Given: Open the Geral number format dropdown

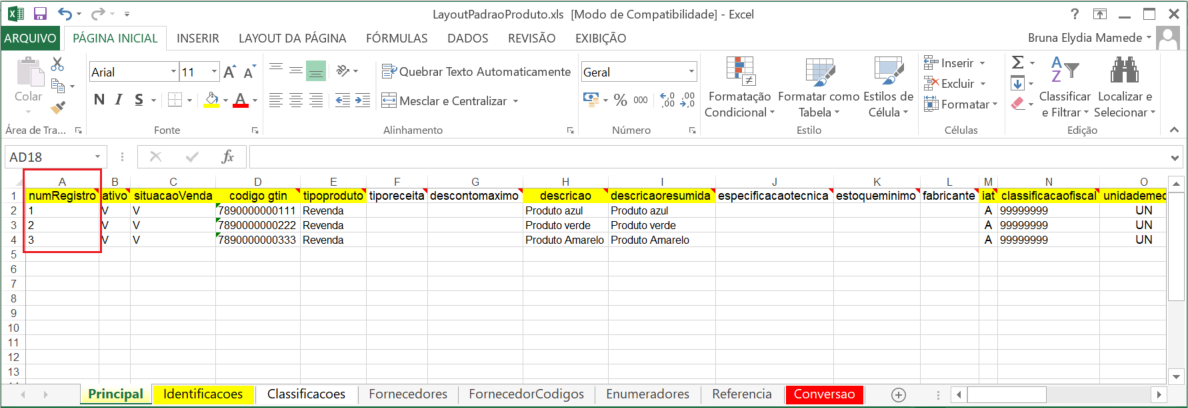Looking at the screenshot, I should (x=691, y=72).
